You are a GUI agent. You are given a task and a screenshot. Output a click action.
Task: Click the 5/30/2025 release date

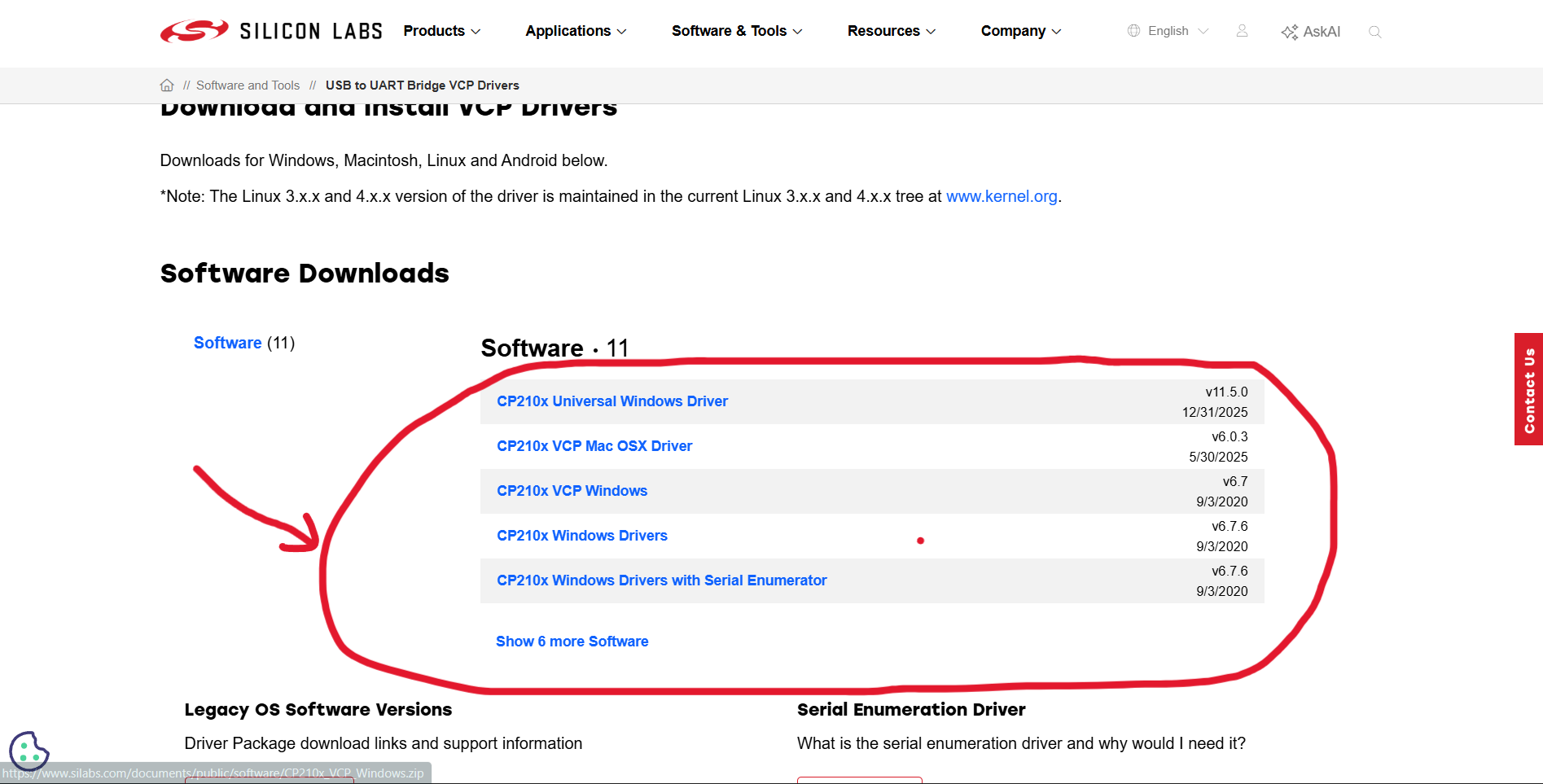(1218, 458)
